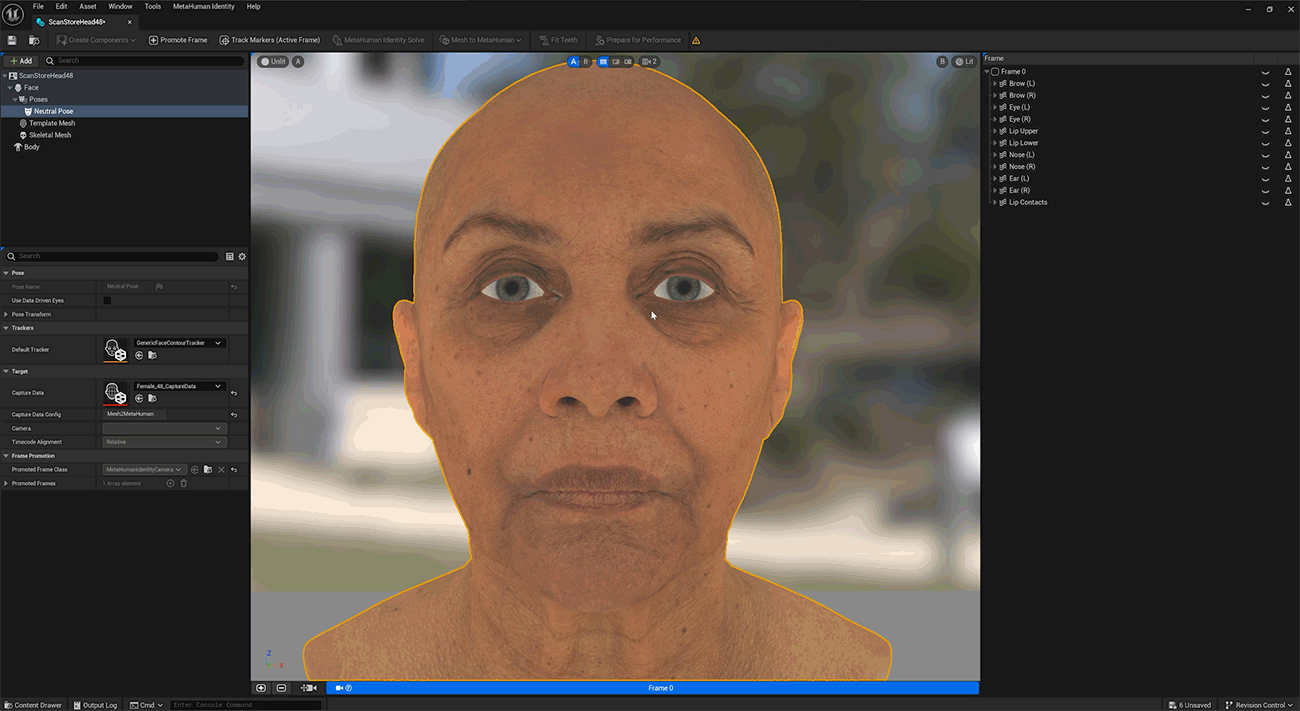Click the warning triangle icon in the toolbar
This screenshot has width=1300, height=711.
[696, 41]
